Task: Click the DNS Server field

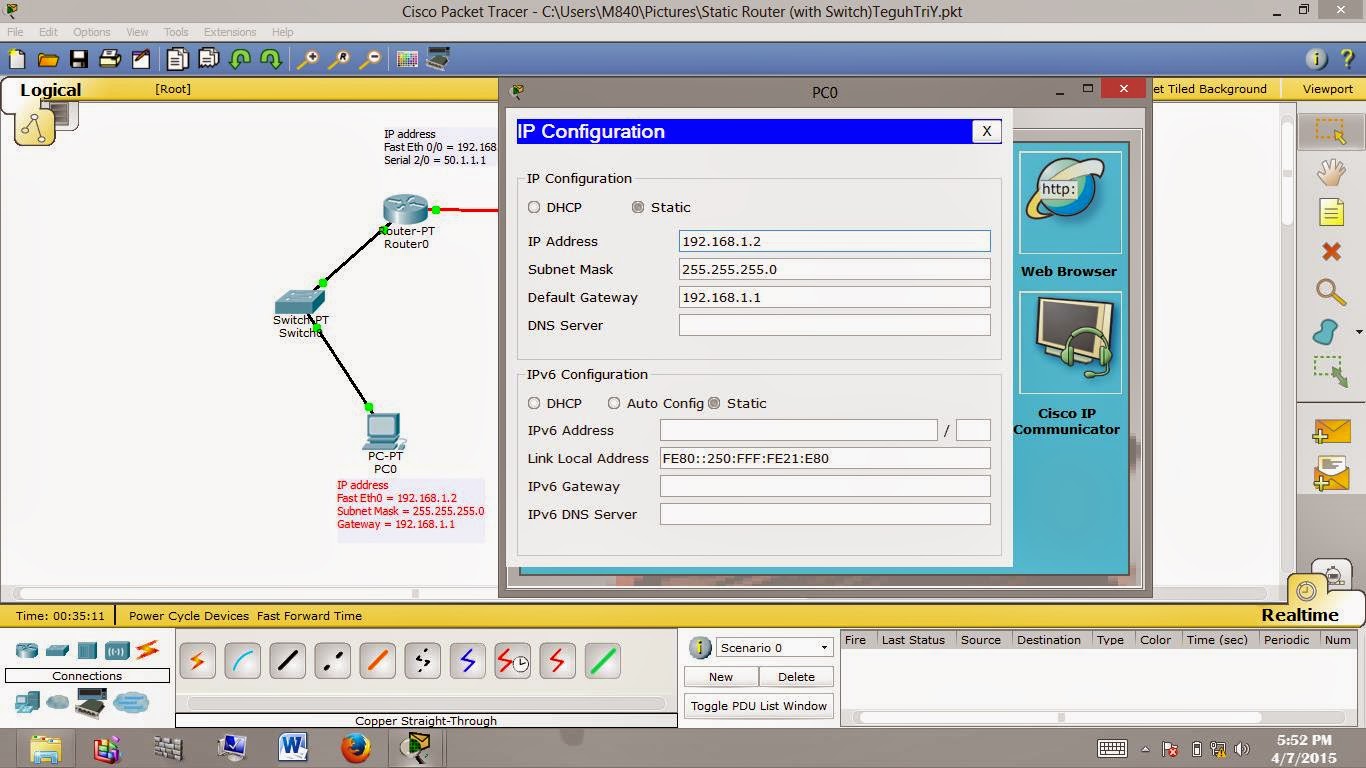Action: [834, 325]
